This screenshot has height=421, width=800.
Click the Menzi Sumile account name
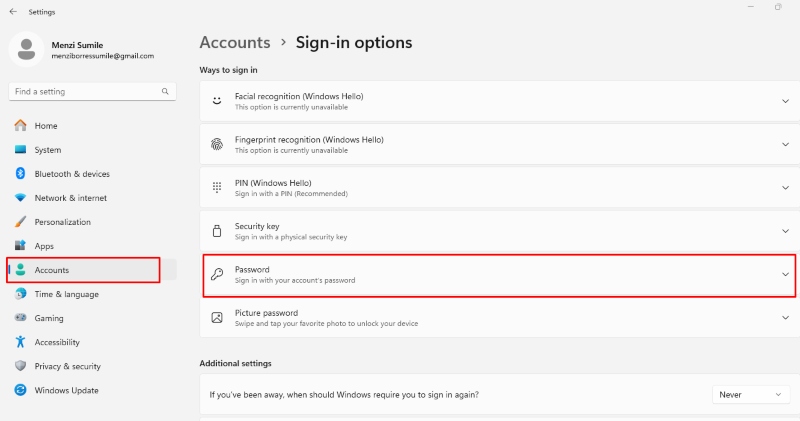pos(77,45)
